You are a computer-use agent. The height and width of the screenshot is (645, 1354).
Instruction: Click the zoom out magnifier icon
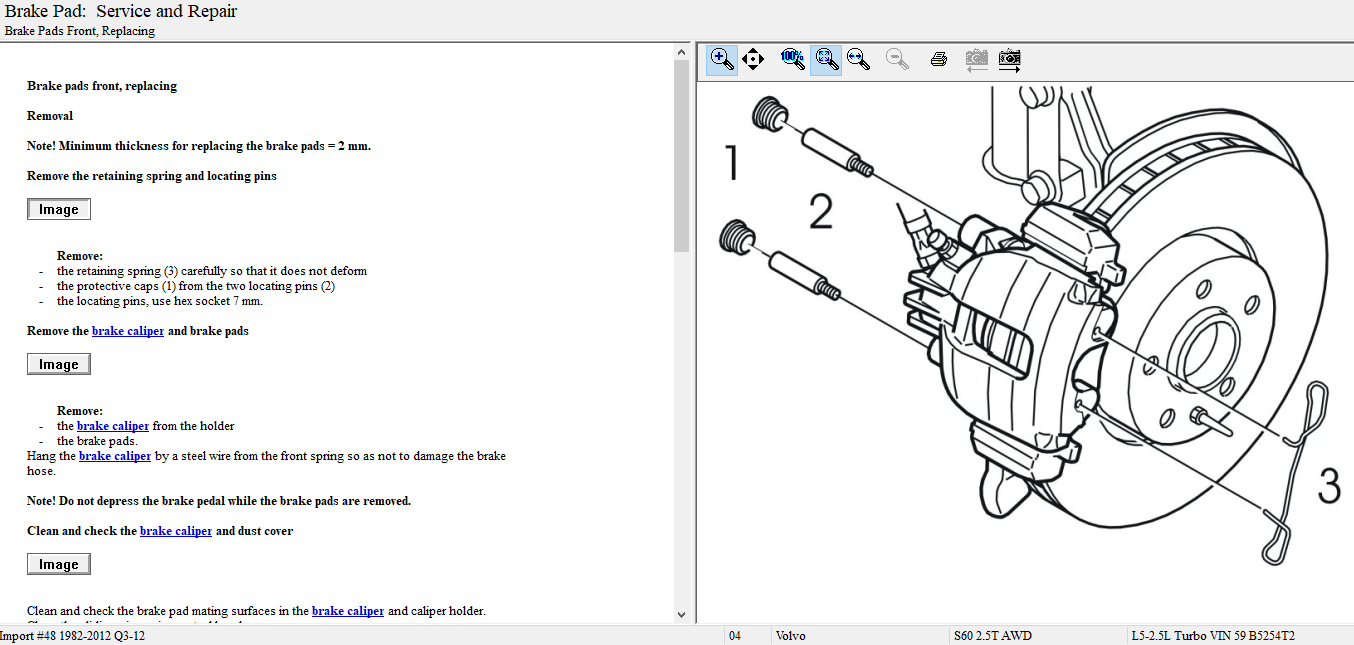(x=897, y=59)
